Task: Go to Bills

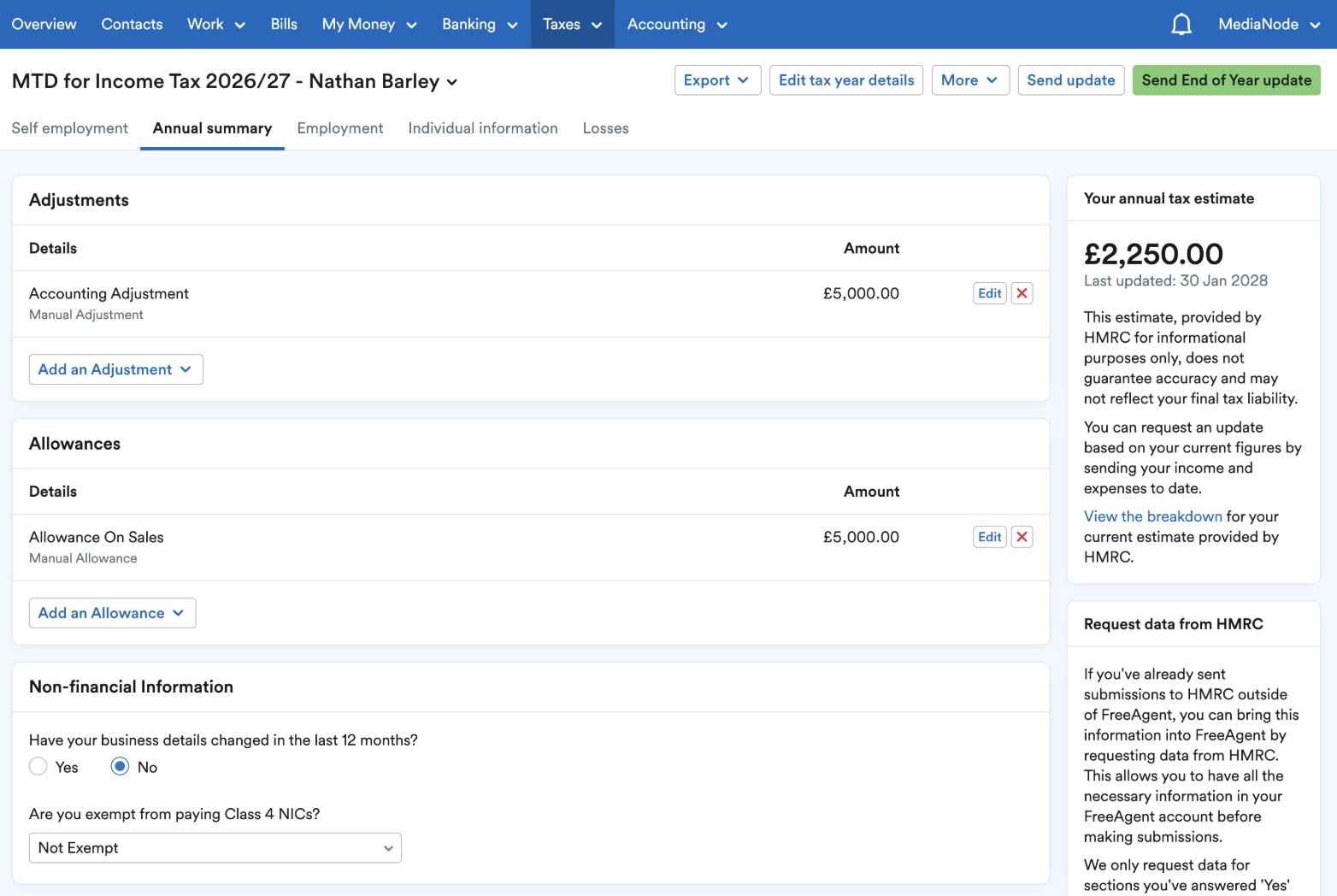Action: (284, 24)
